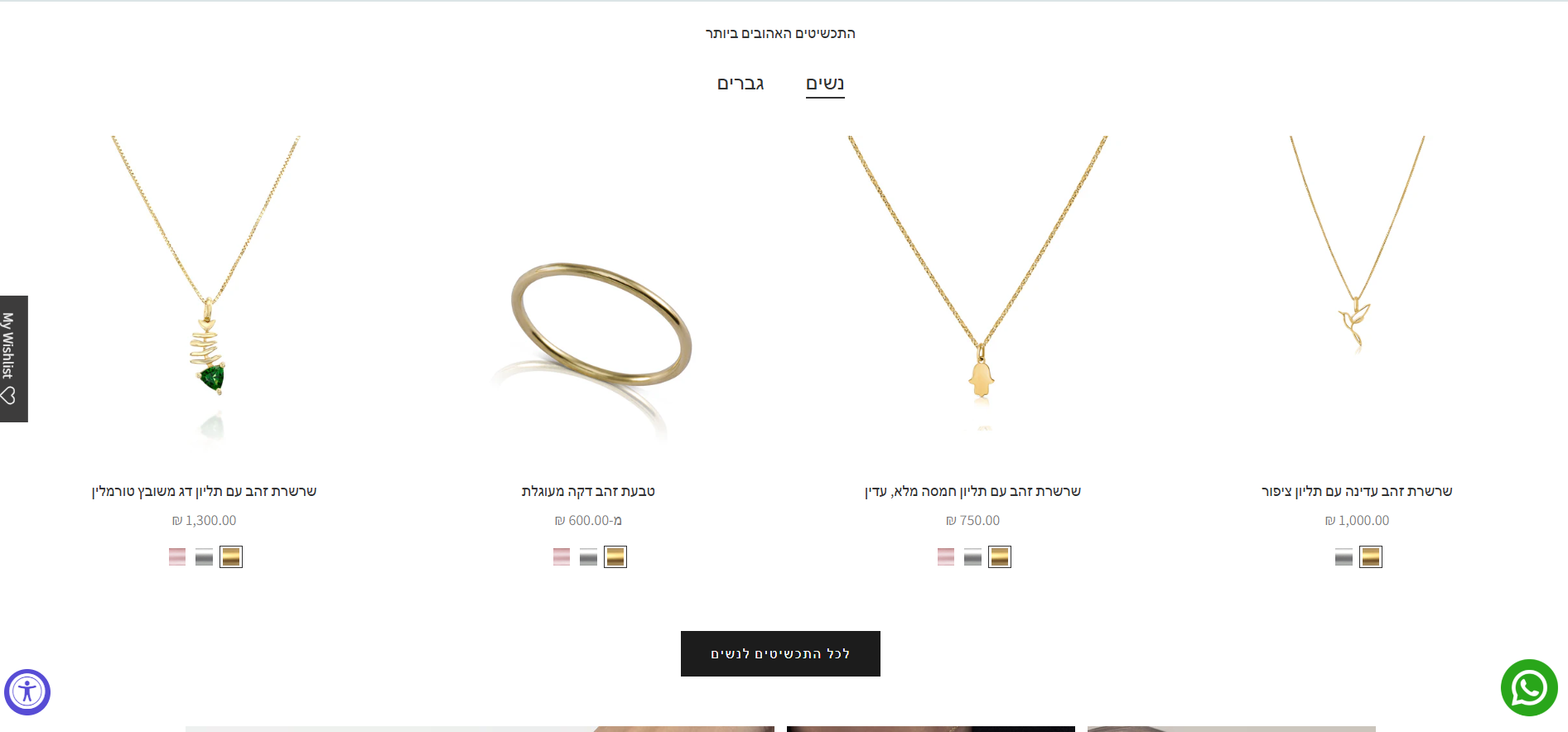
Task: Choose rose gold swatch for fish necklace
Action: (x=177, y=557)
